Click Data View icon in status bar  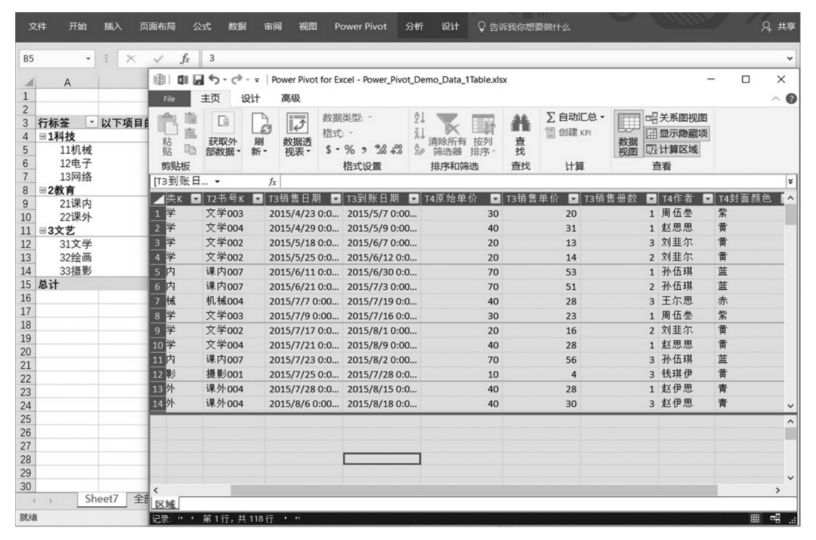coord(755,518)
